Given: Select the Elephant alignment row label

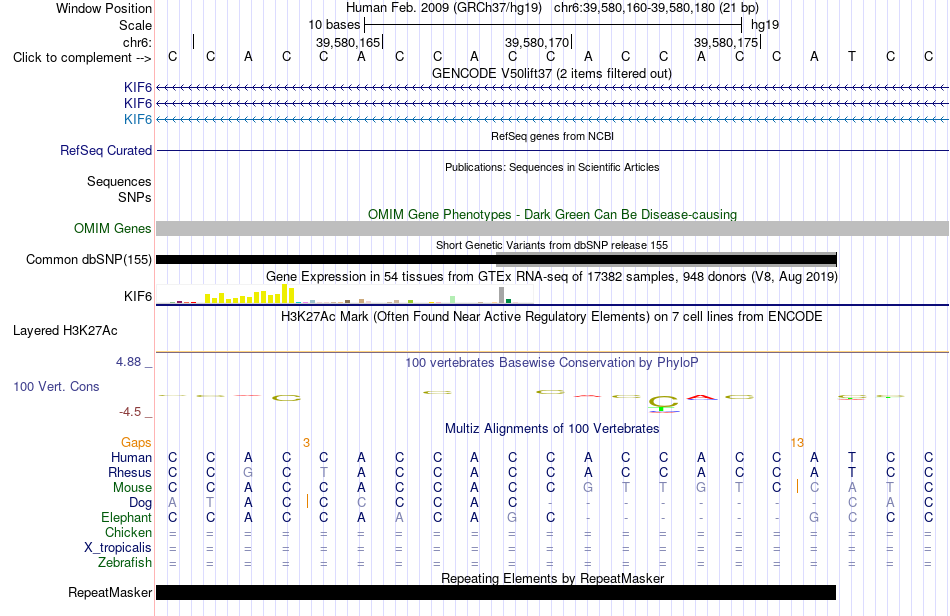Looking at the screenshot, I should click(x=126, y=518).
